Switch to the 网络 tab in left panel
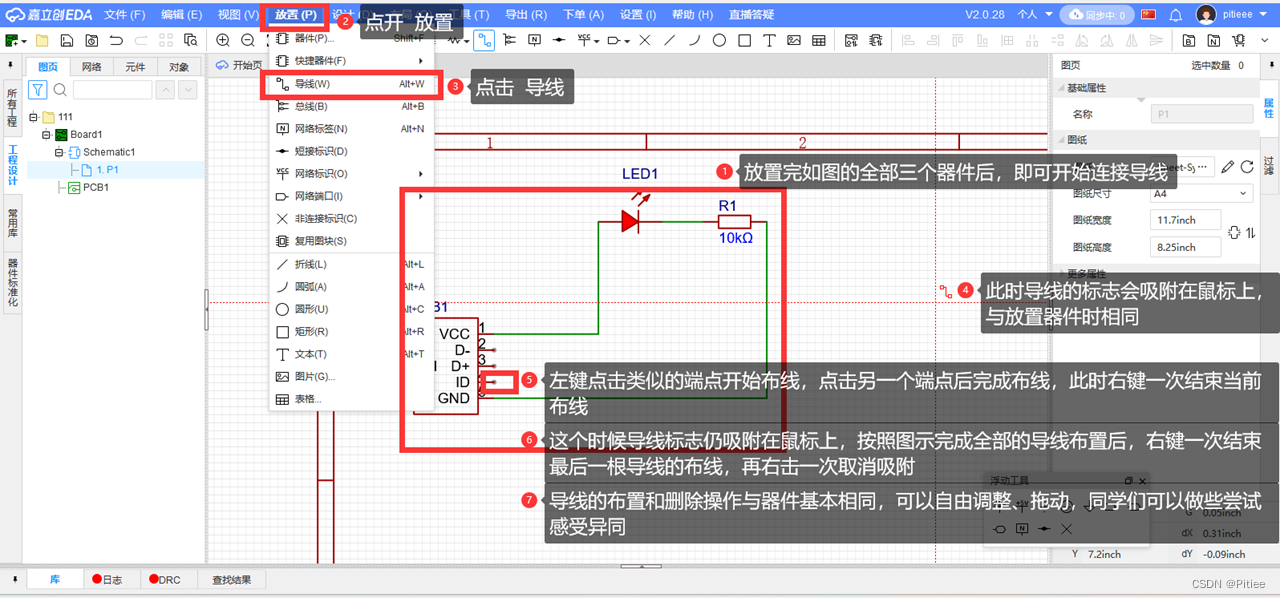The image size is (1280, 598). [x=91, y=67]
